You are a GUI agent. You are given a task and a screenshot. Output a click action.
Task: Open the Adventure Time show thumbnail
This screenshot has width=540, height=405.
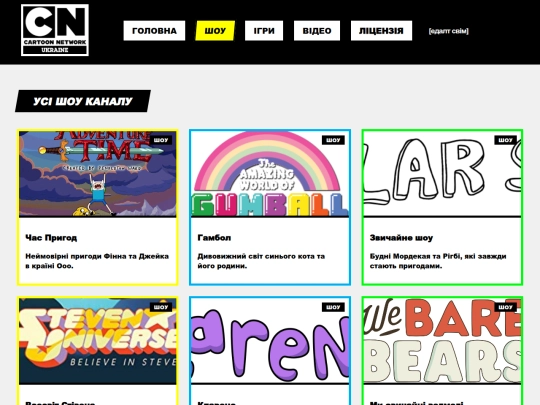98,174
